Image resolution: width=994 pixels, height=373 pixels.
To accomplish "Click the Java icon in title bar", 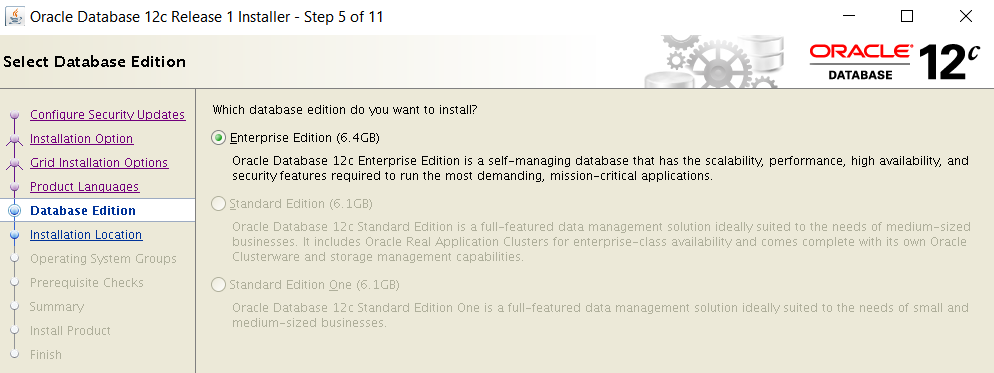I will coord(14,16).
